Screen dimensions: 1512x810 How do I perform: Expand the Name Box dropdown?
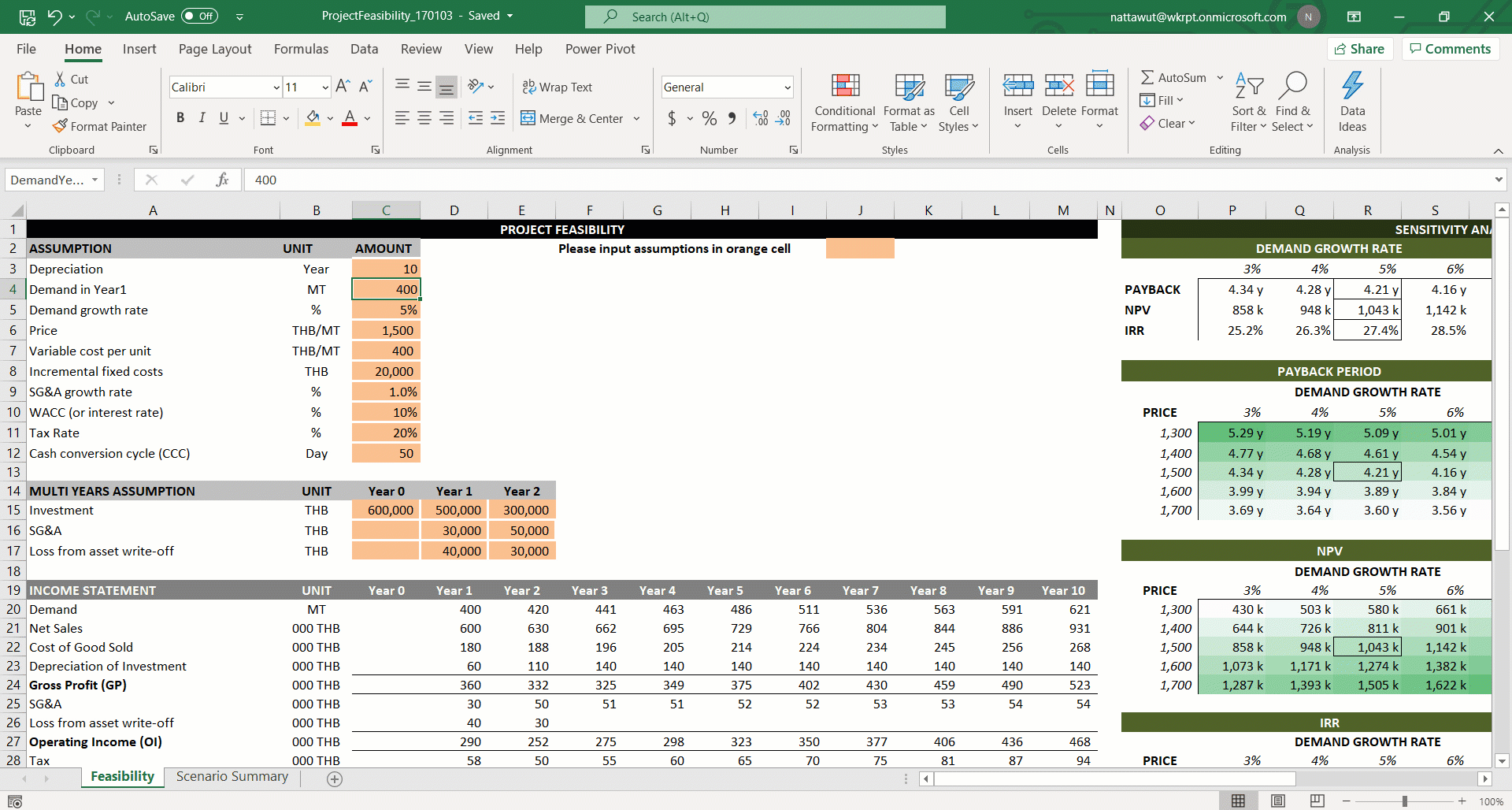(94, 180)
